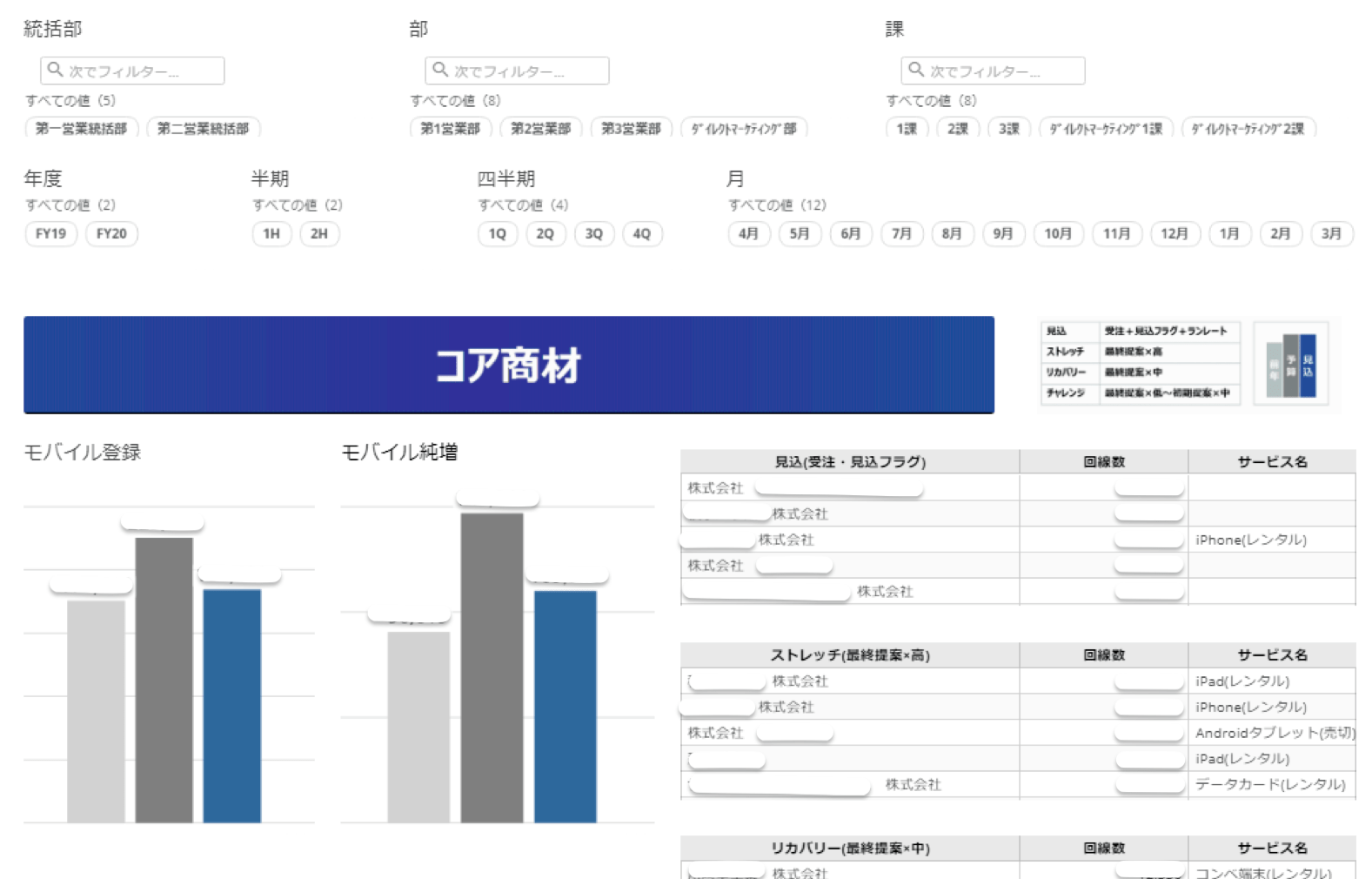Filter month to 5月

tap(800, 233)
